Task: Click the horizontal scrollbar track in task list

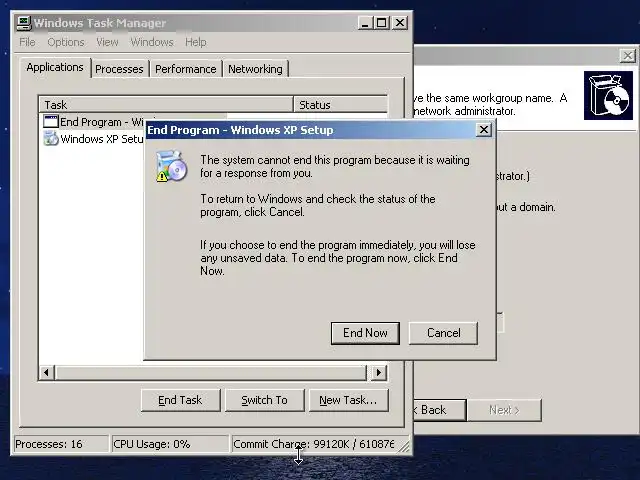Action: pyautogui.click(x=212, y=372)
